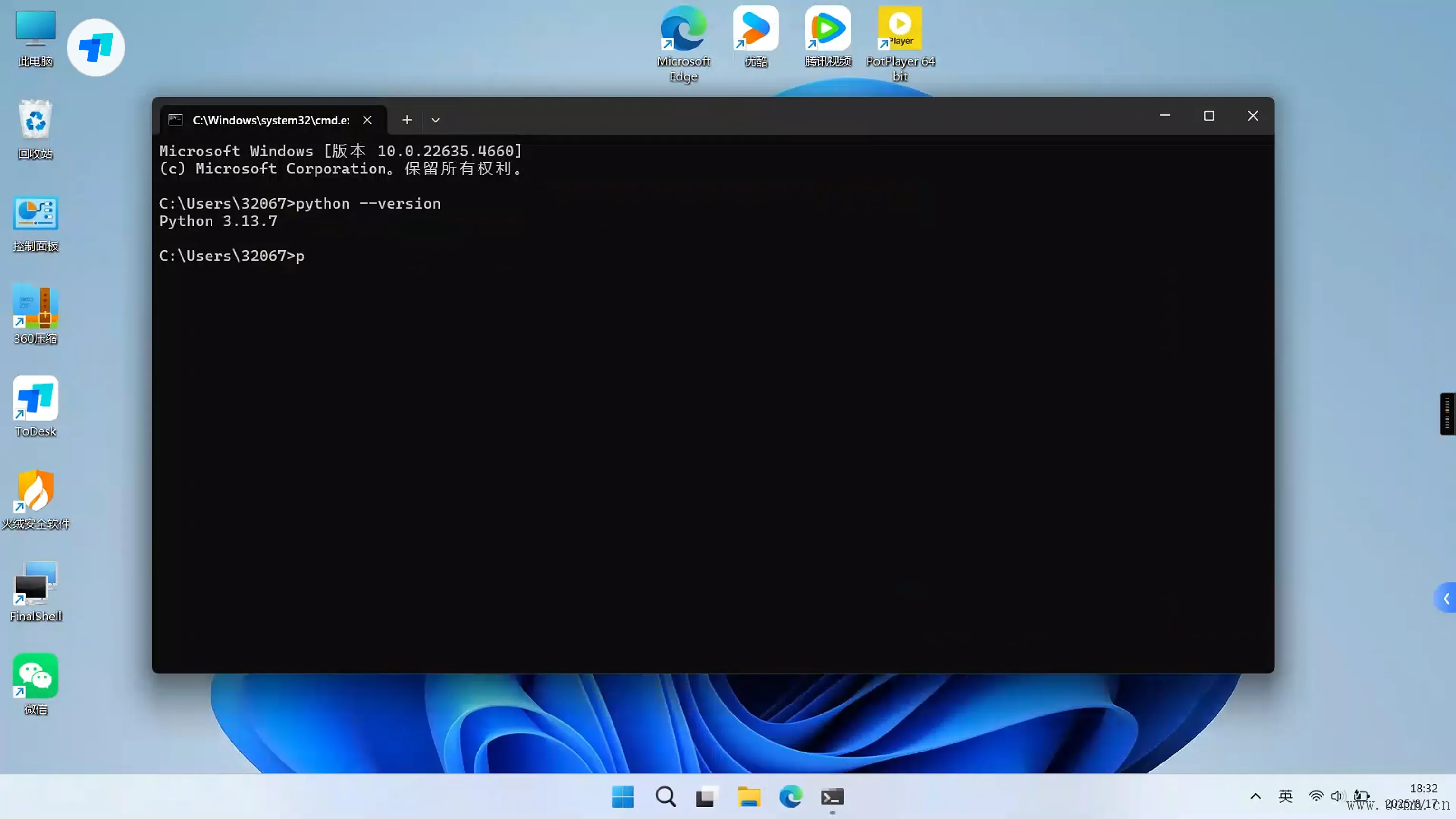
Task: Add a new terminal tab
Action: click(407, 120)
